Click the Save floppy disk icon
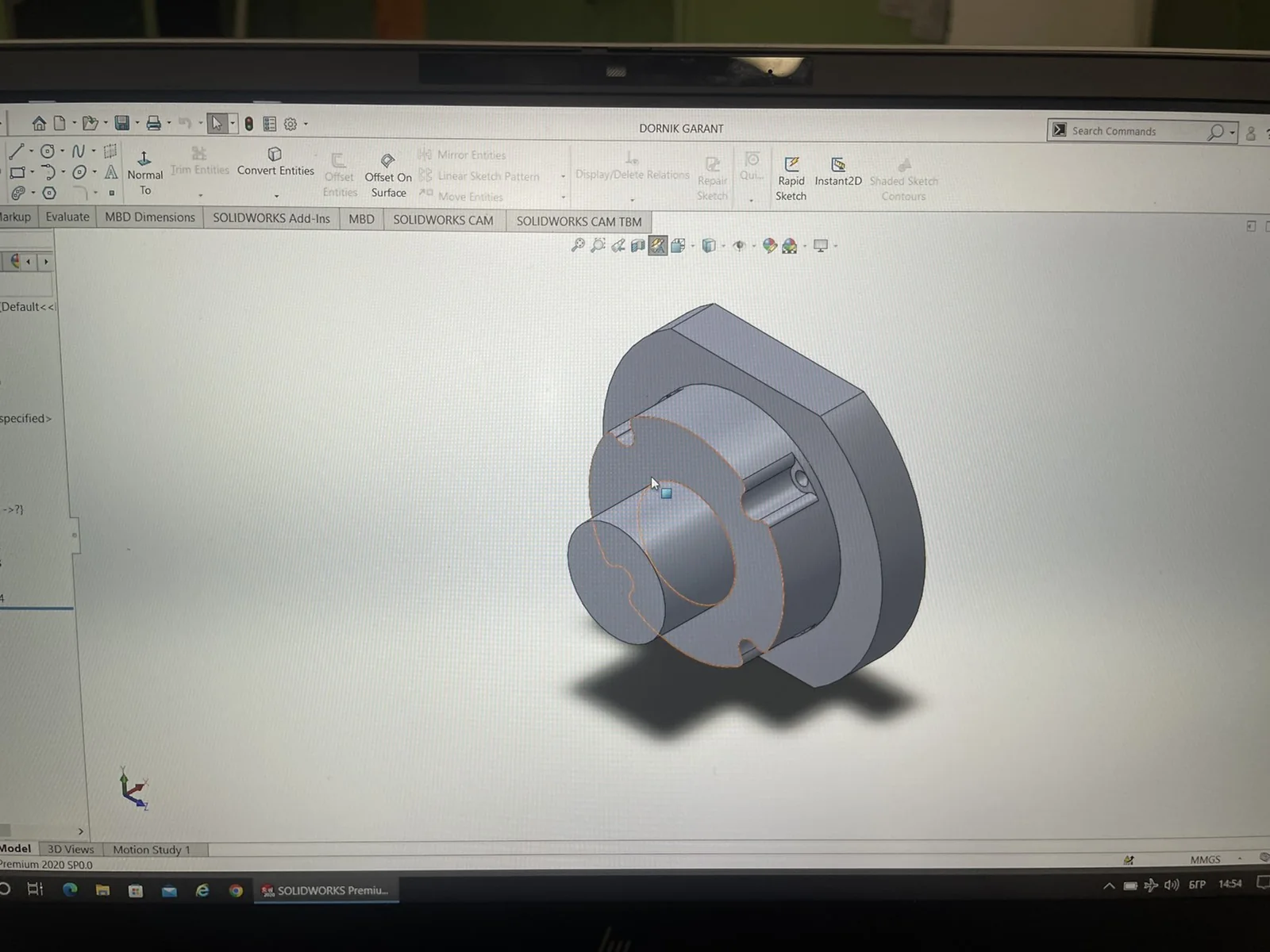The height and width of the screenshot is (952, 1270). tap(122, 123)
